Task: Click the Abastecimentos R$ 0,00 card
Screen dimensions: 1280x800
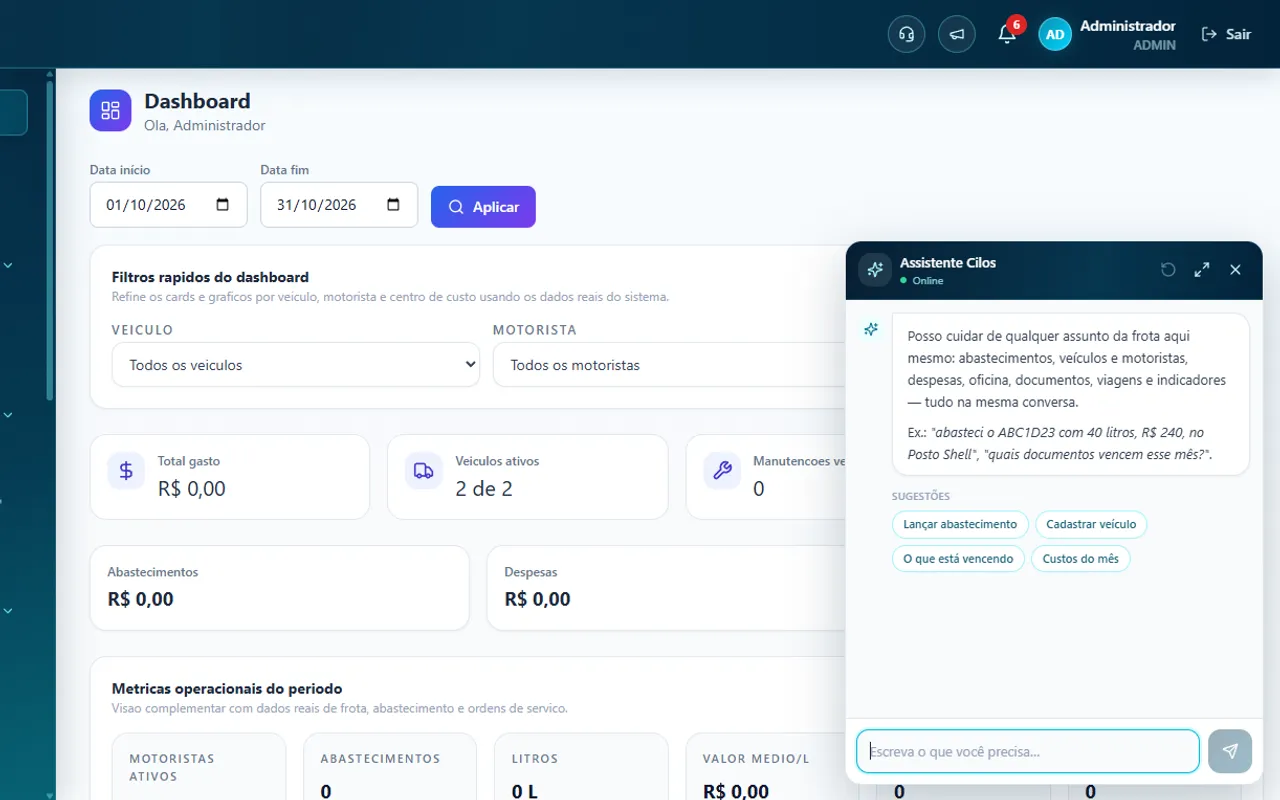Action: pyautogui.click(x=279, y=588)
